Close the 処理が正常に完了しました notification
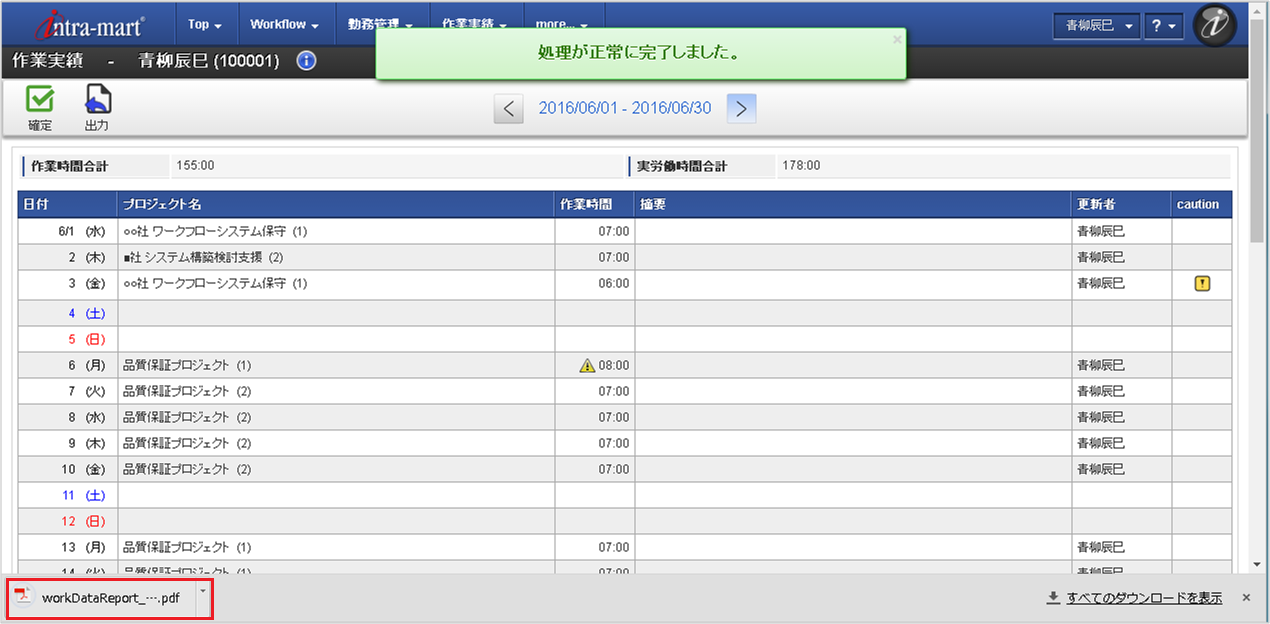 tap(897, 39)
